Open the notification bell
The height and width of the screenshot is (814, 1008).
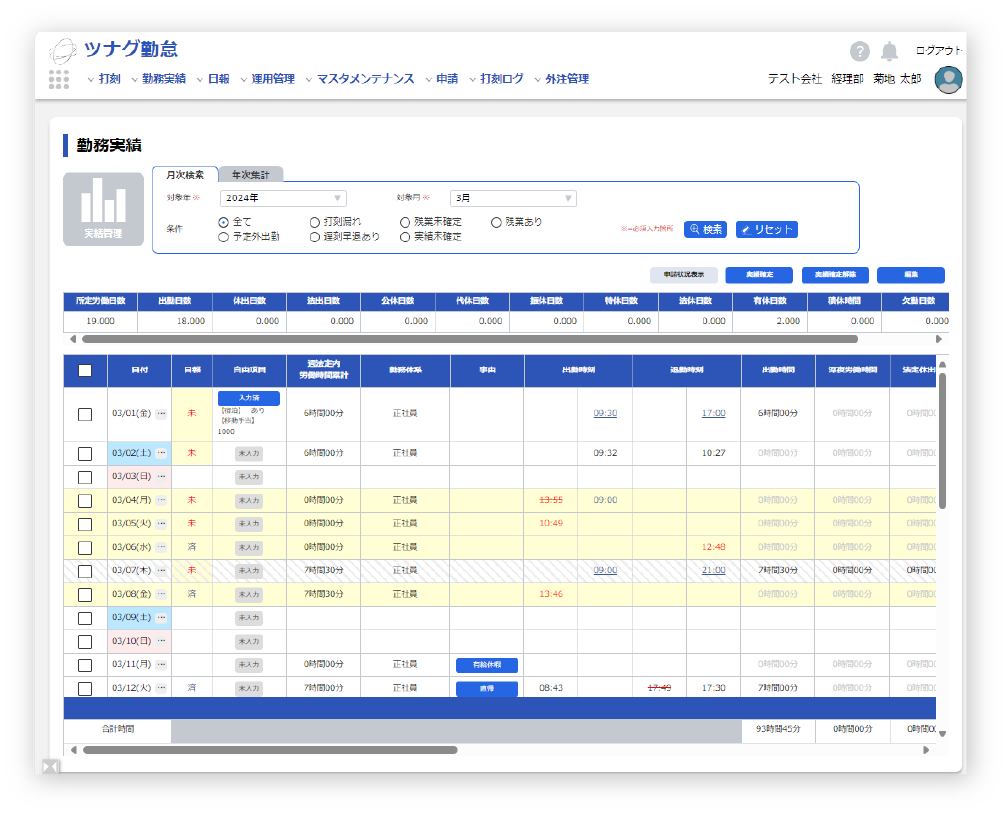click(889, 51)
